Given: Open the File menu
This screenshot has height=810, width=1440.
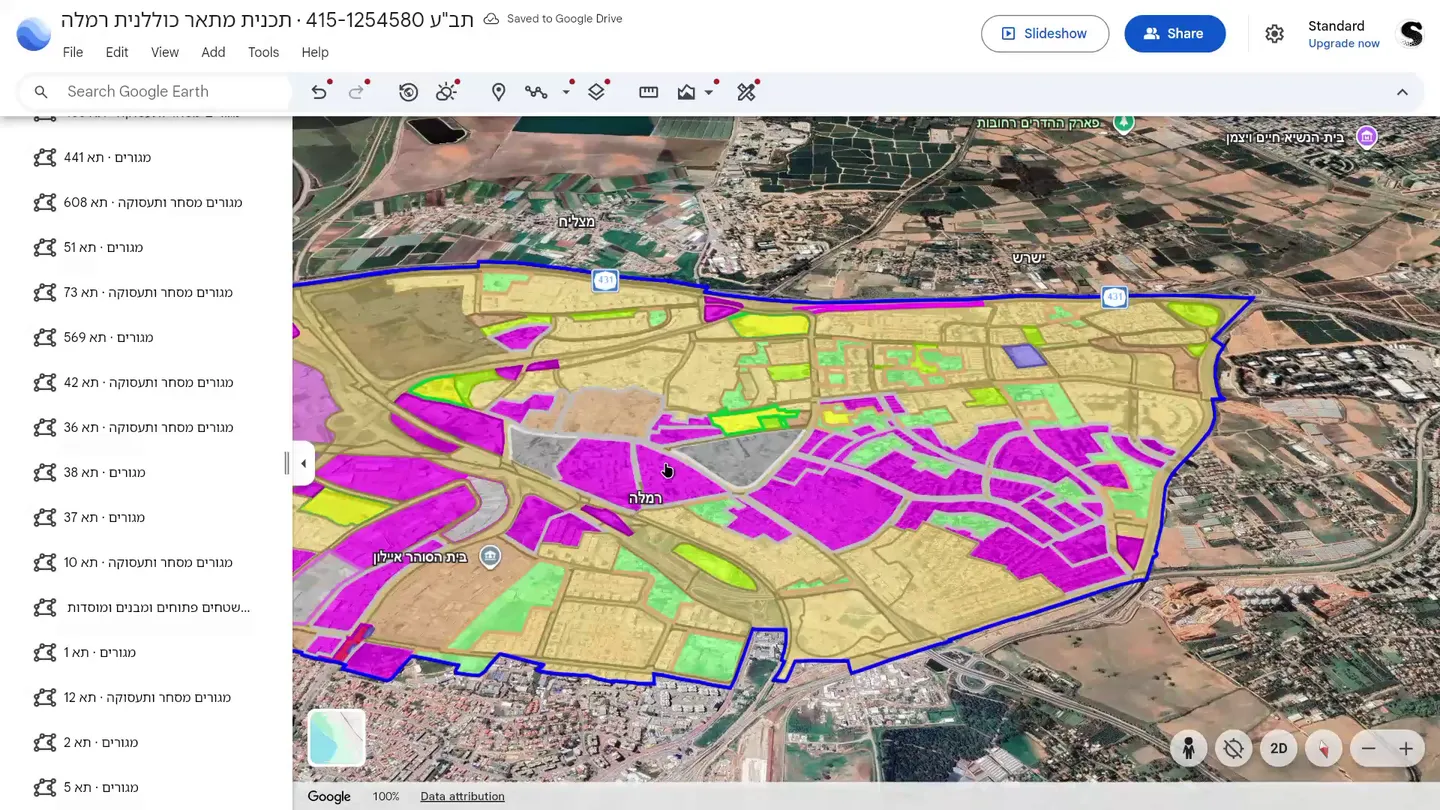Looking at the screenshot, I should coord(73,52).
